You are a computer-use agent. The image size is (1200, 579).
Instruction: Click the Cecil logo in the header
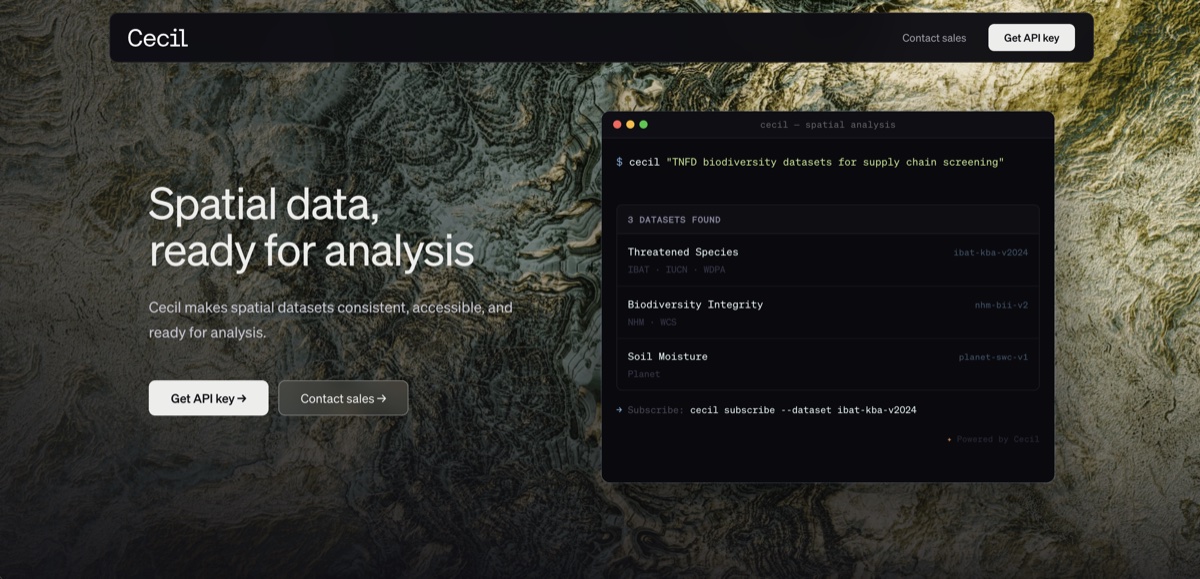158,38
